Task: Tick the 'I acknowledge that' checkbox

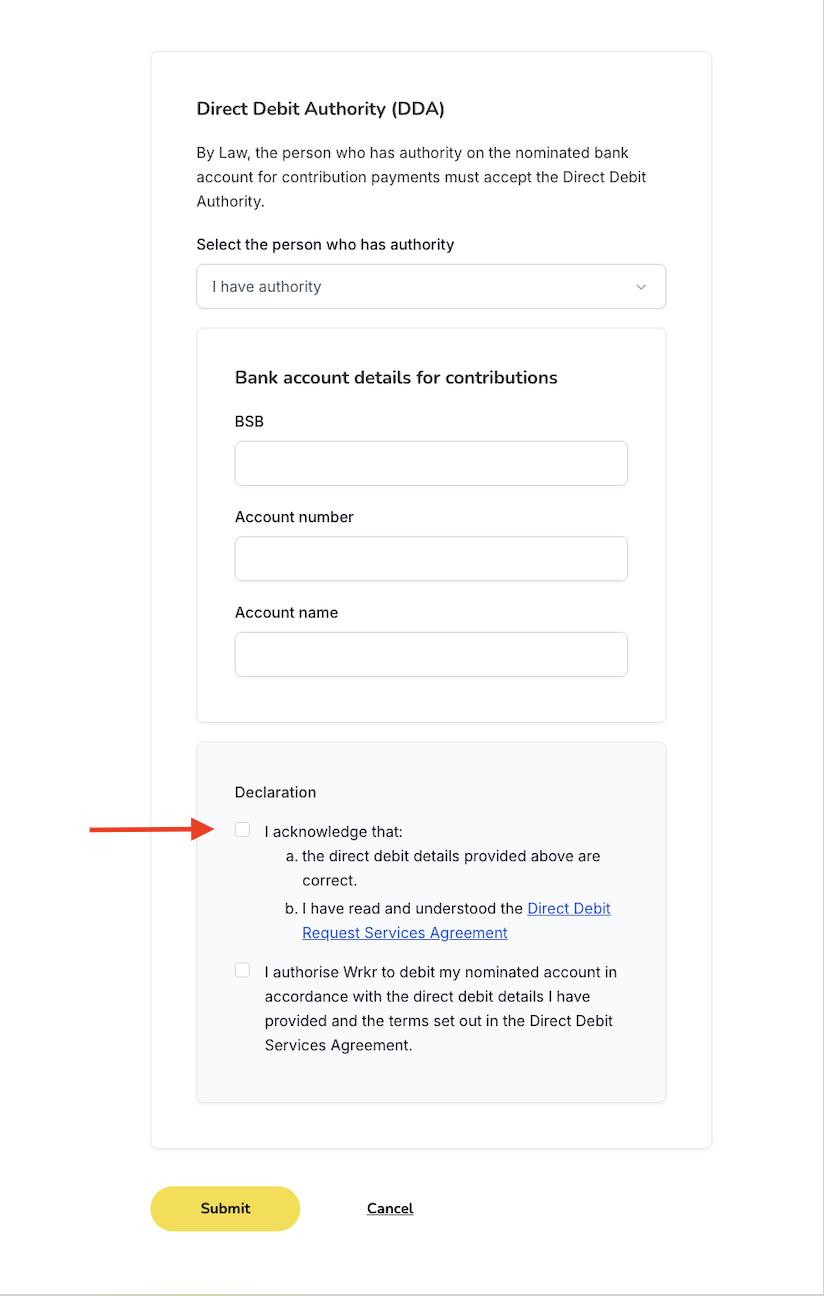Action: (x=242, y=830)
